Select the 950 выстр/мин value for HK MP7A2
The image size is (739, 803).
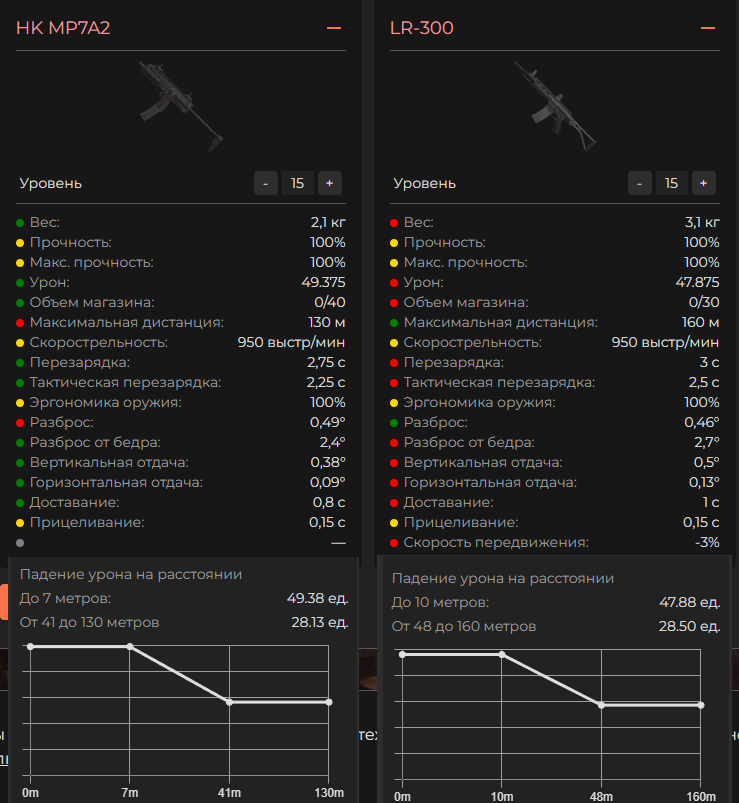[x=291, y=342]
